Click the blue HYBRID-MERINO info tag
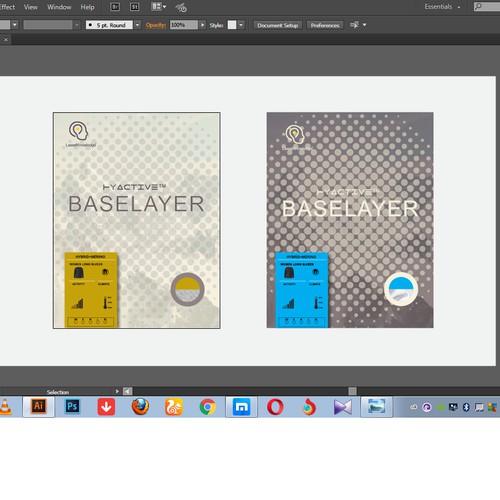The image size is (500, 500). click(302, 290)
